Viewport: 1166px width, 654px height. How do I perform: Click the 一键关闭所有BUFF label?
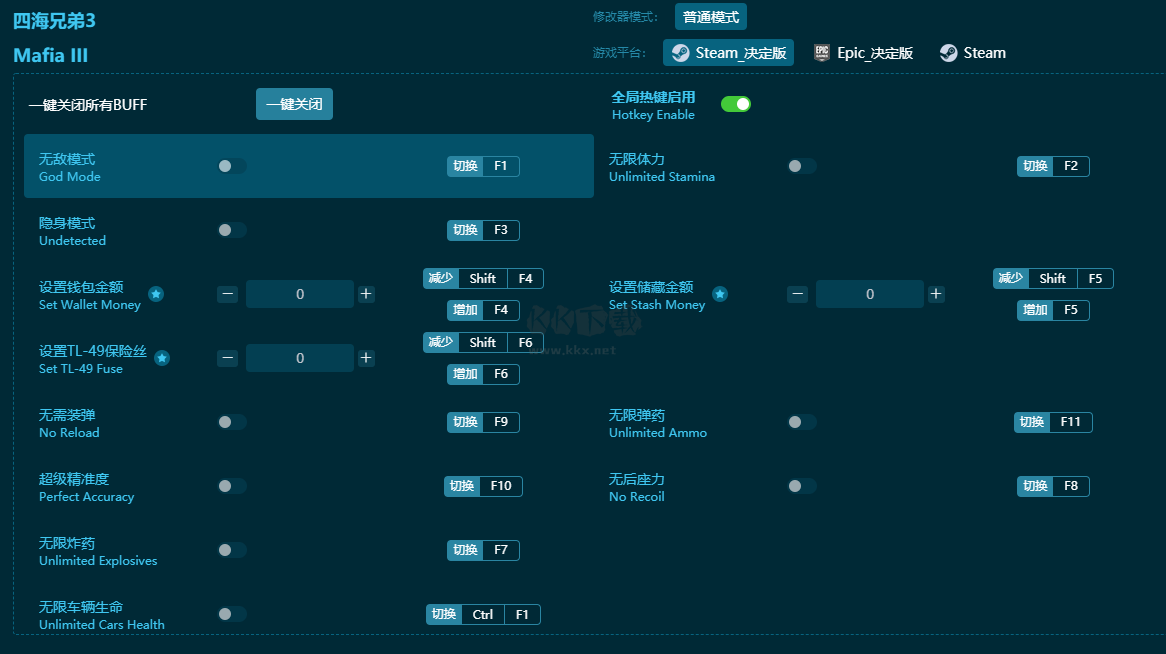click(x=88, y=105)
